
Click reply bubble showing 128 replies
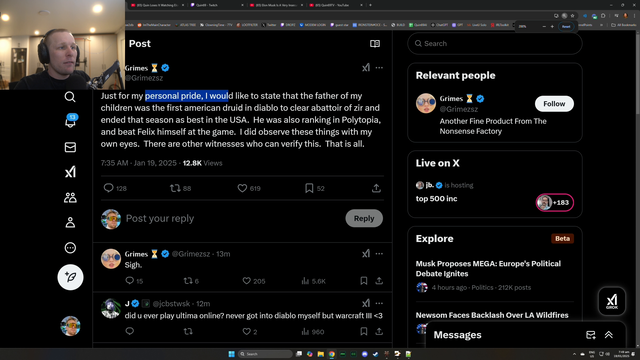tap(115, 188)
